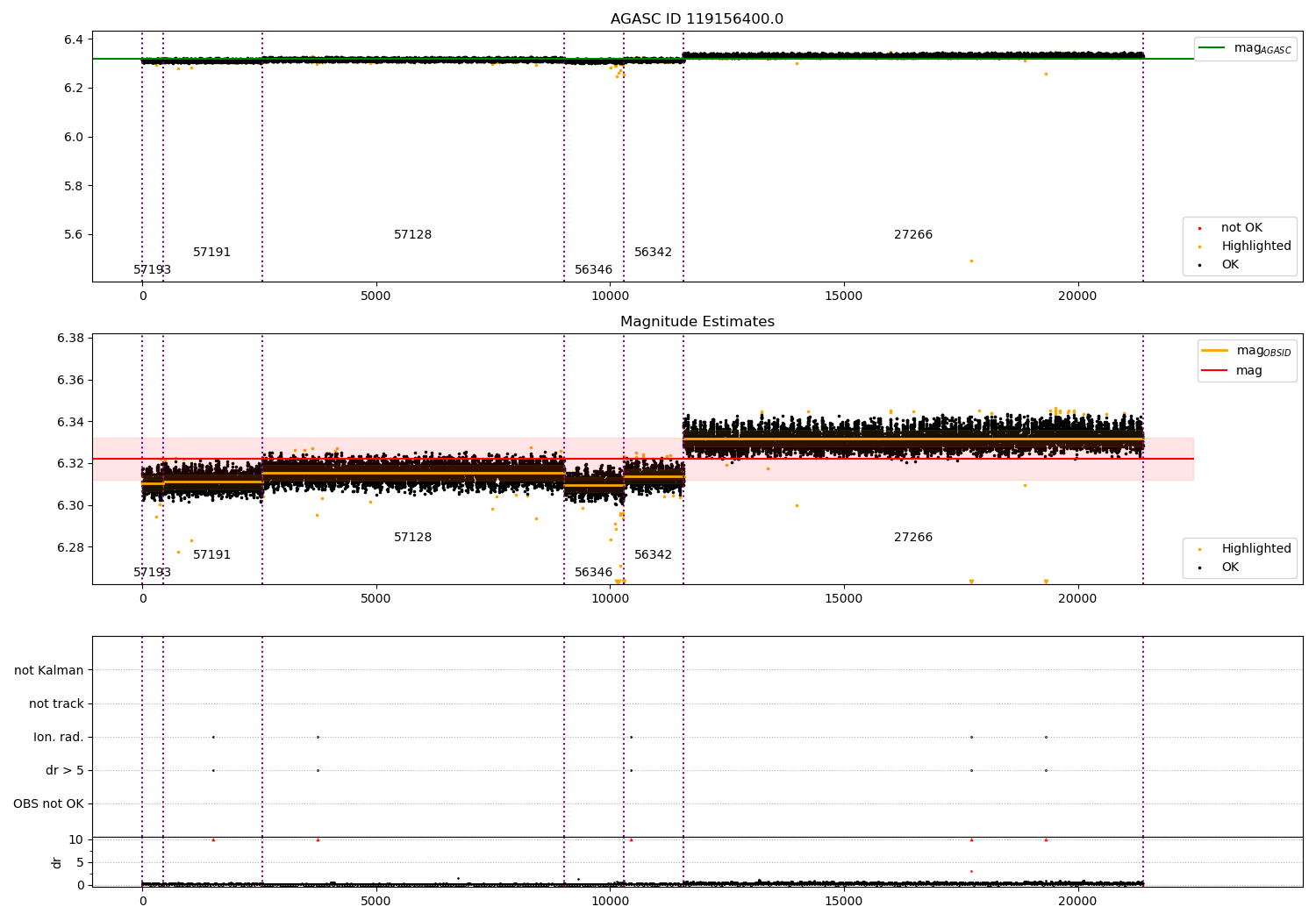Screen dimensions: 1316x921
Task: Click obsid label 57191 in Magnitude Estimates plot
Action: tap(211, 554)
